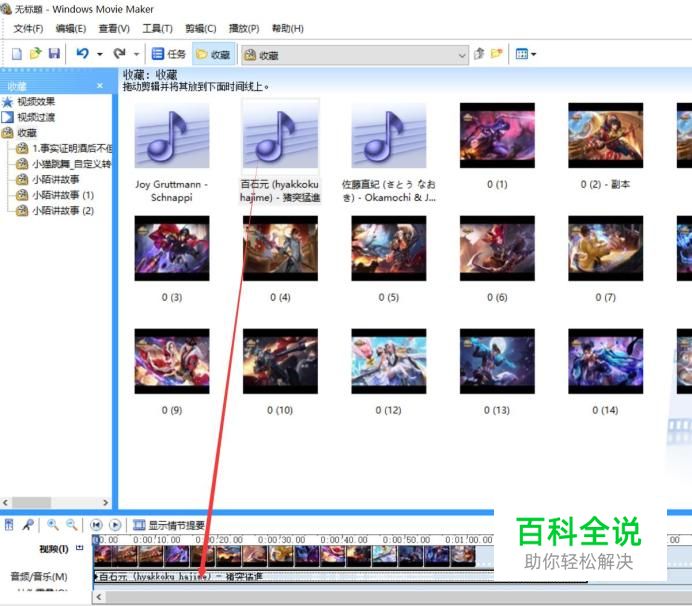The image size is (692, 606).
Task: Open the 编辑(E) menu
Action: 71,29
